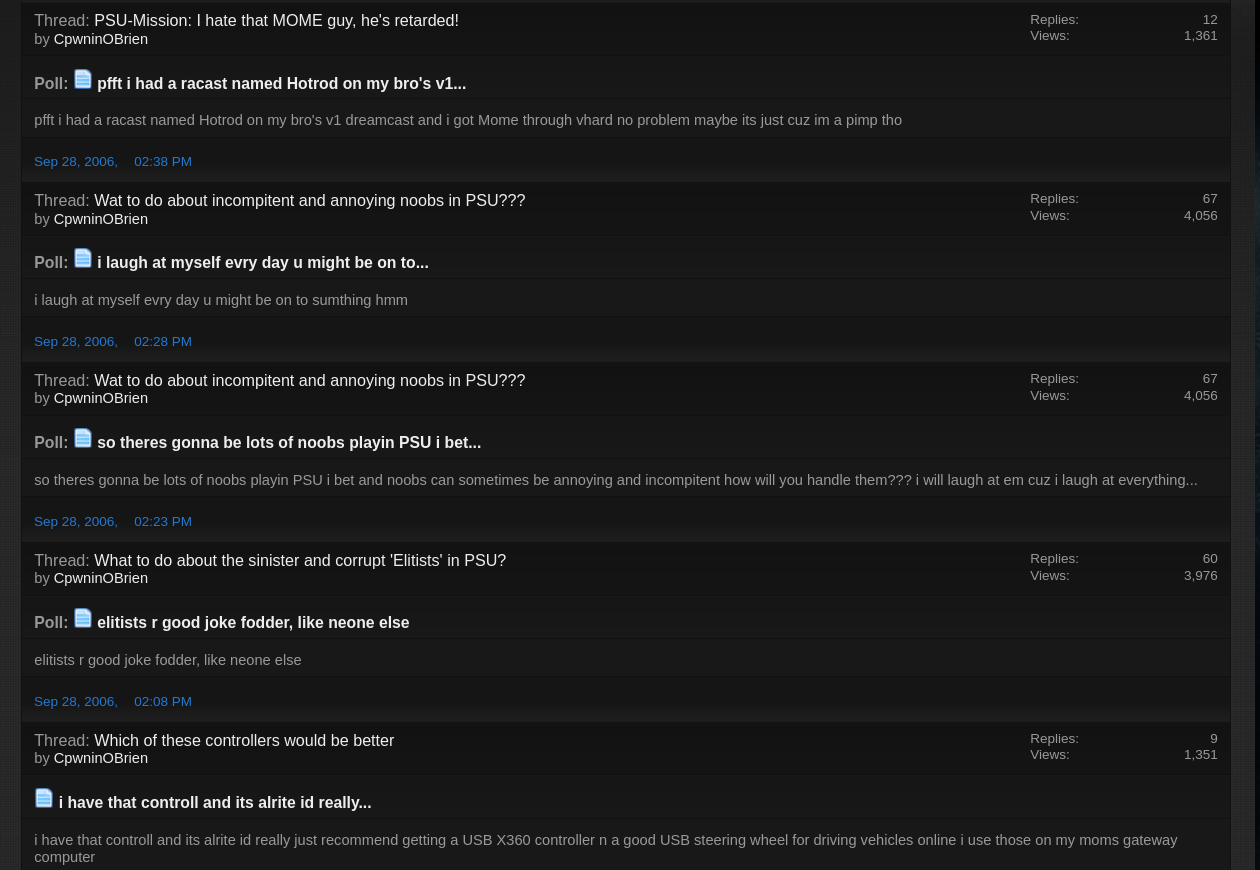The image size is (1260, 870).
Task: View profile of CpwninOBrien in the first result
Action: (x=100, y=38)
